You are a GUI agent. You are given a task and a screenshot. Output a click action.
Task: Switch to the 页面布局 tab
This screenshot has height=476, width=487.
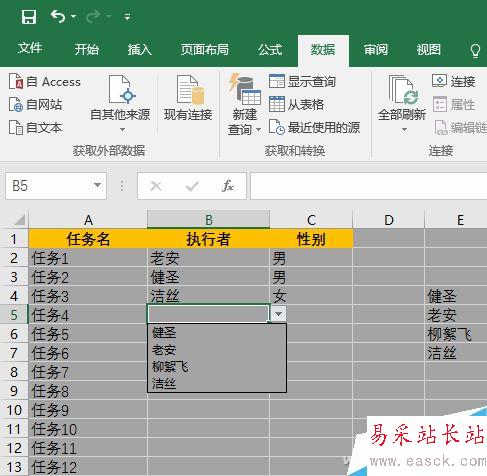click(x=205, y=49)
